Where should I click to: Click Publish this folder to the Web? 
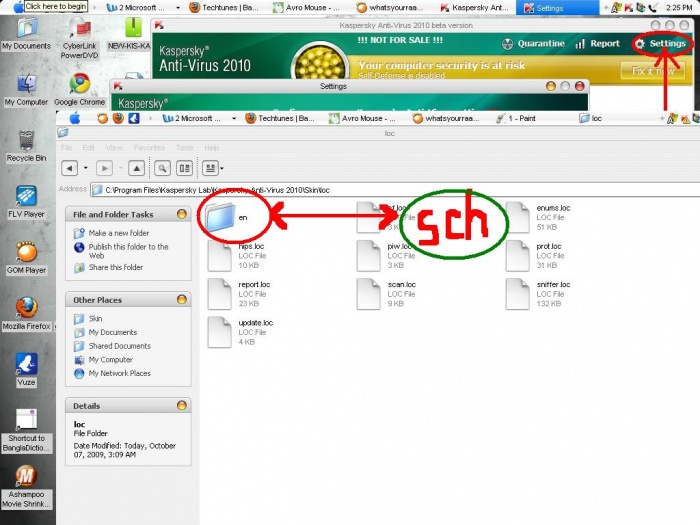coord(121,251)
